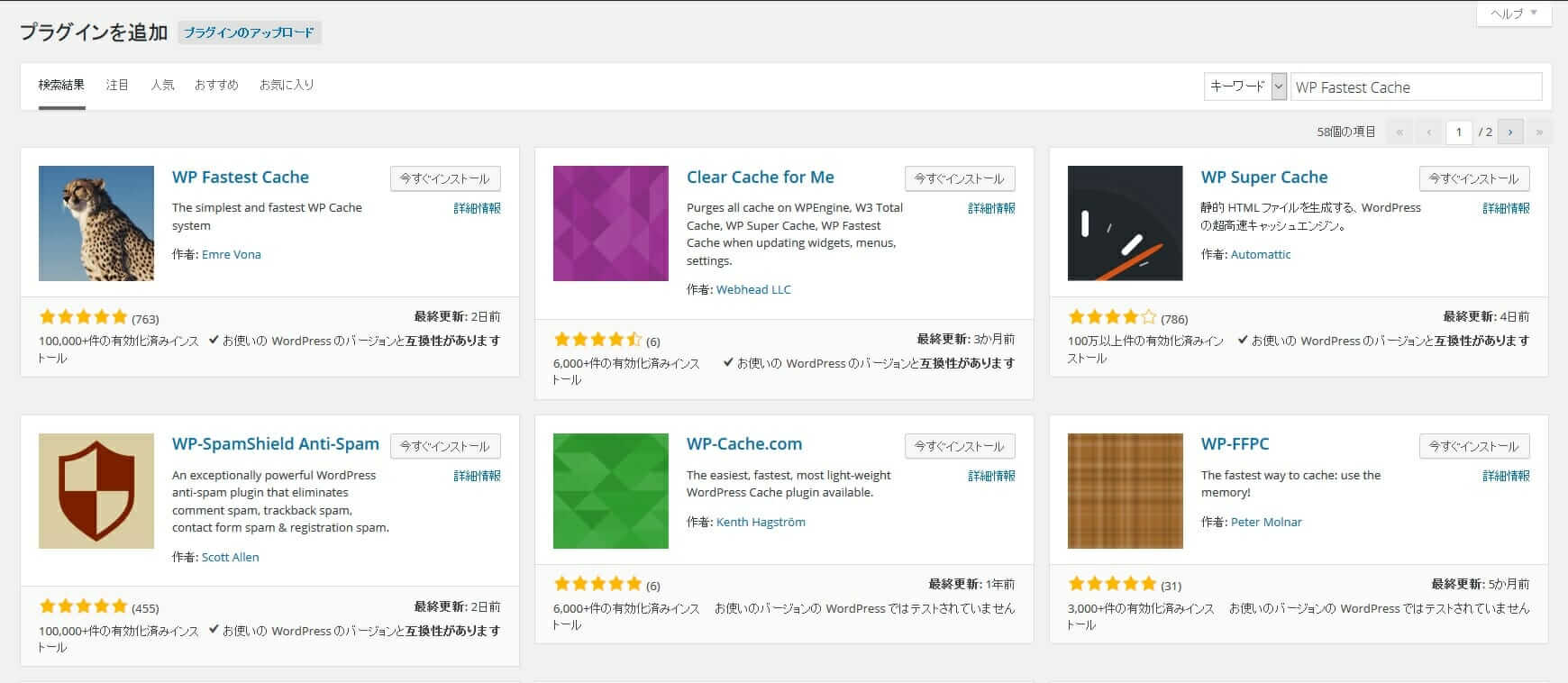Image resolution: width=1568 pixels, height=683 pixels.
Task: View details for WP Super Cache
Action: (1506, 208)
